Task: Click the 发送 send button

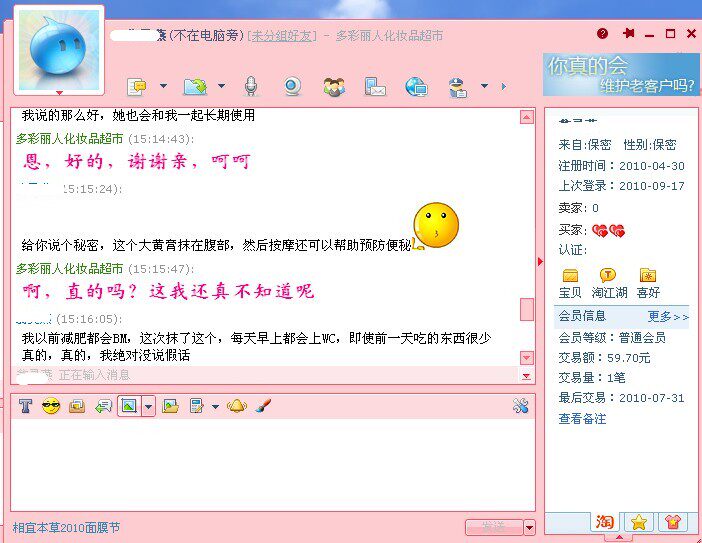Action: point(494,527)
